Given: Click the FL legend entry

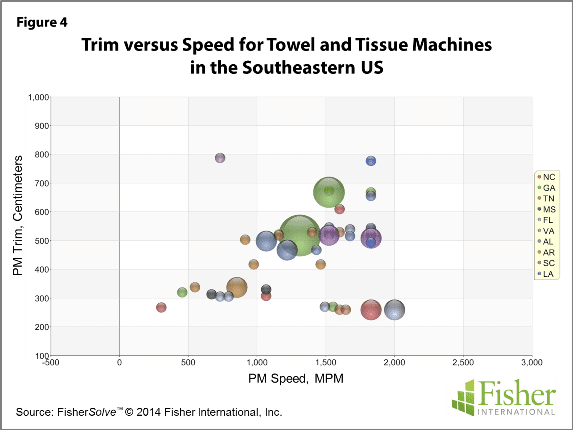Looking at the screenshot, I should pos(546,220).
